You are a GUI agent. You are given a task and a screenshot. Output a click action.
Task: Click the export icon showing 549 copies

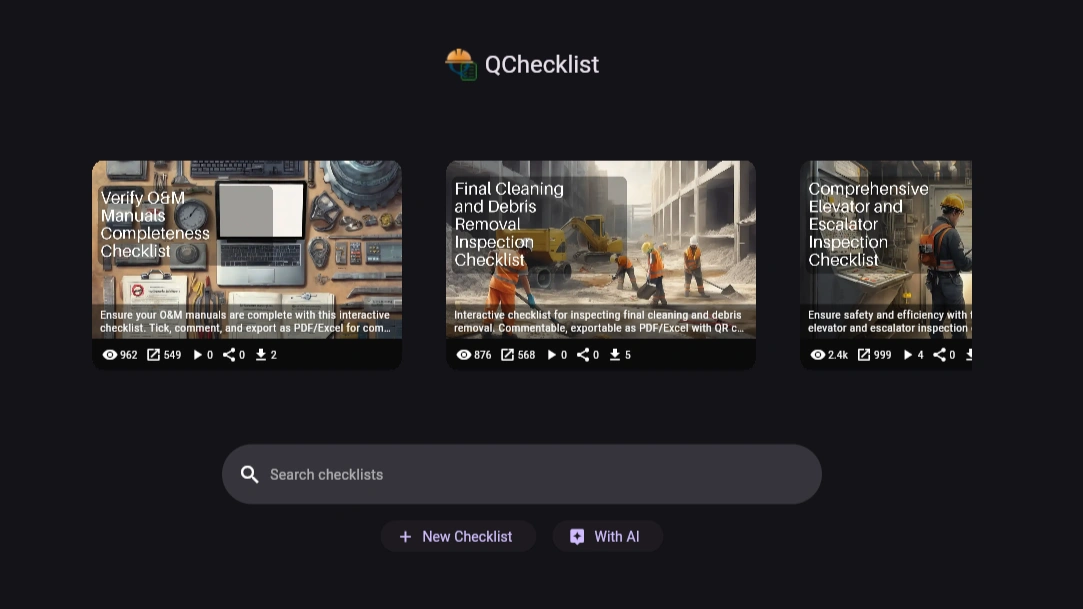(x=153, y=355)
